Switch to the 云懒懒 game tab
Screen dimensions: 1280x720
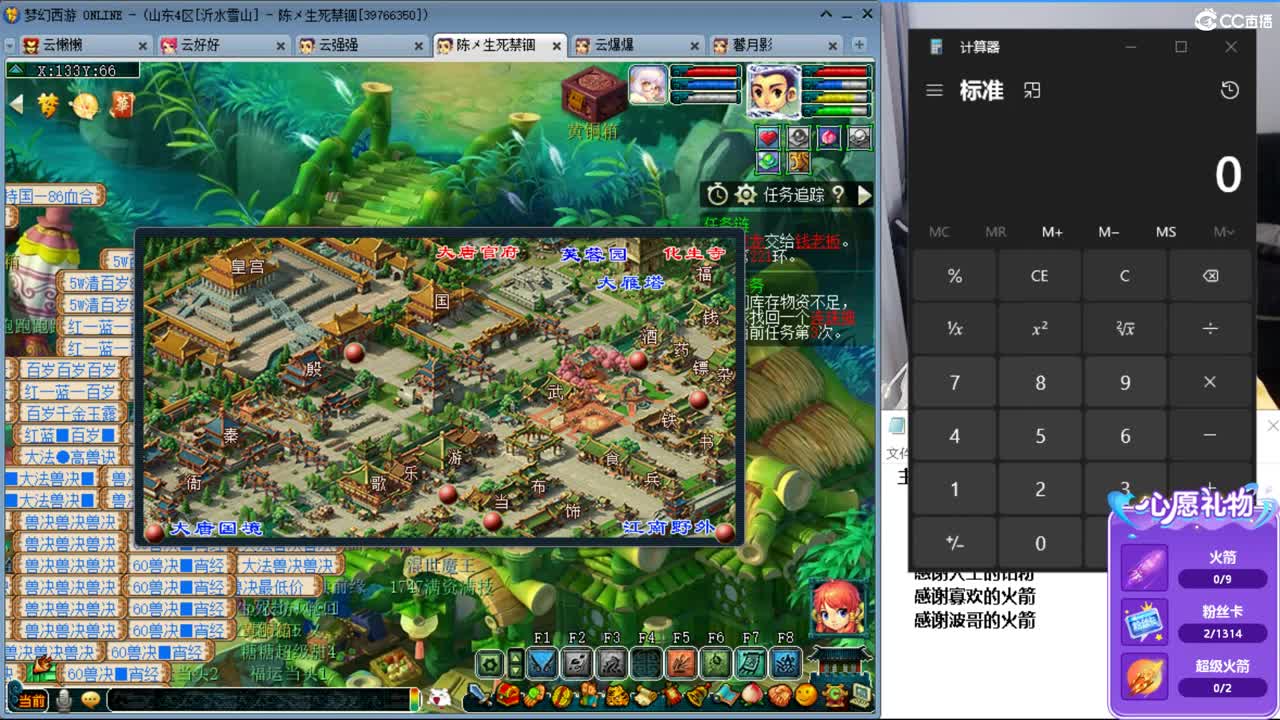(85, 45)
